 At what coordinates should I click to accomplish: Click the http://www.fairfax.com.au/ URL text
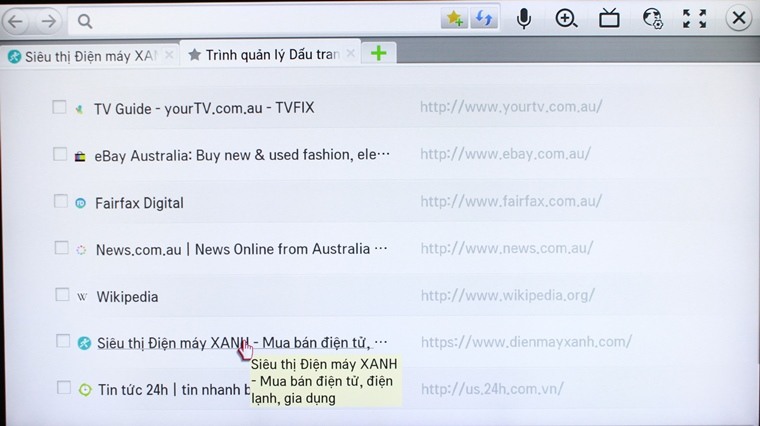tap(511, 201)
